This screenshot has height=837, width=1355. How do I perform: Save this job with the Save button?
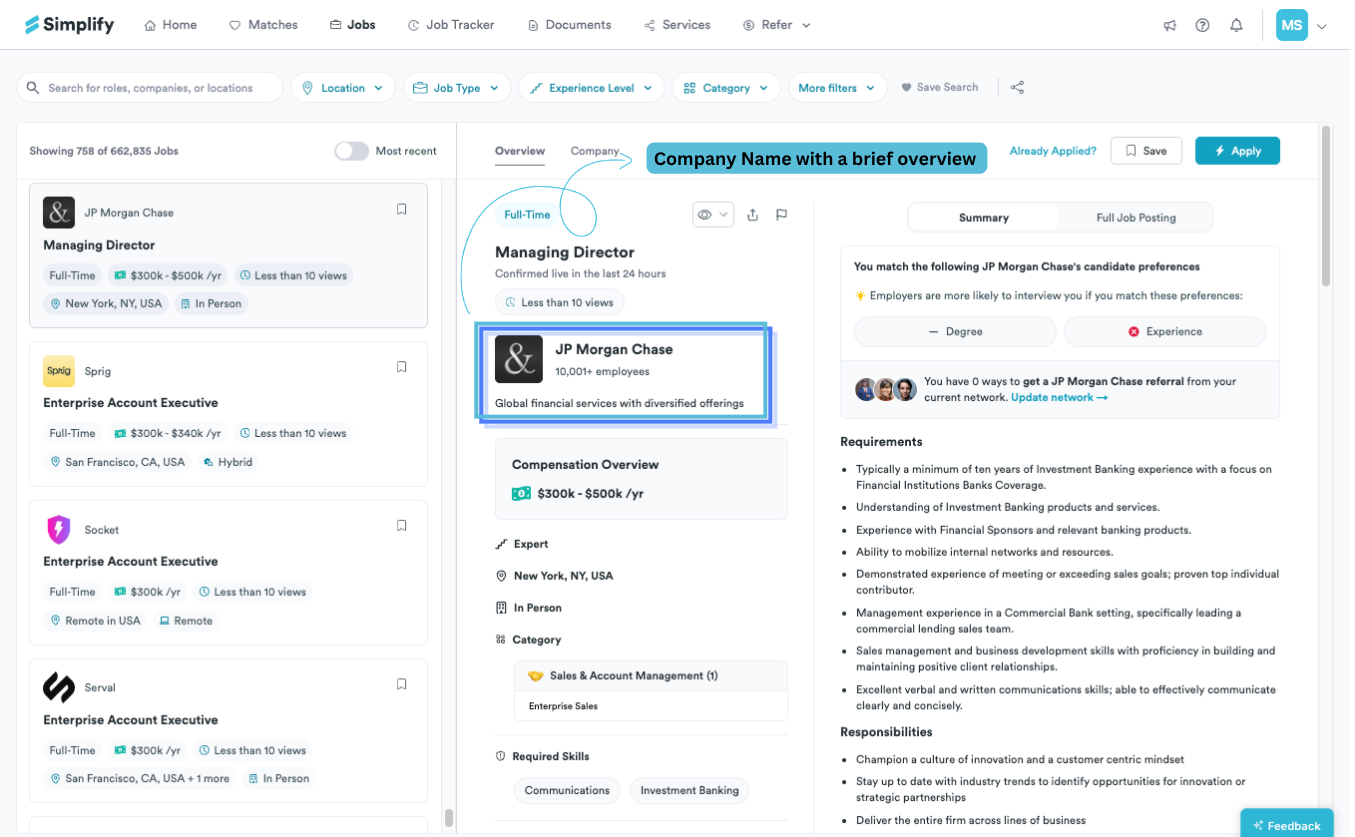click(1146, 151)
